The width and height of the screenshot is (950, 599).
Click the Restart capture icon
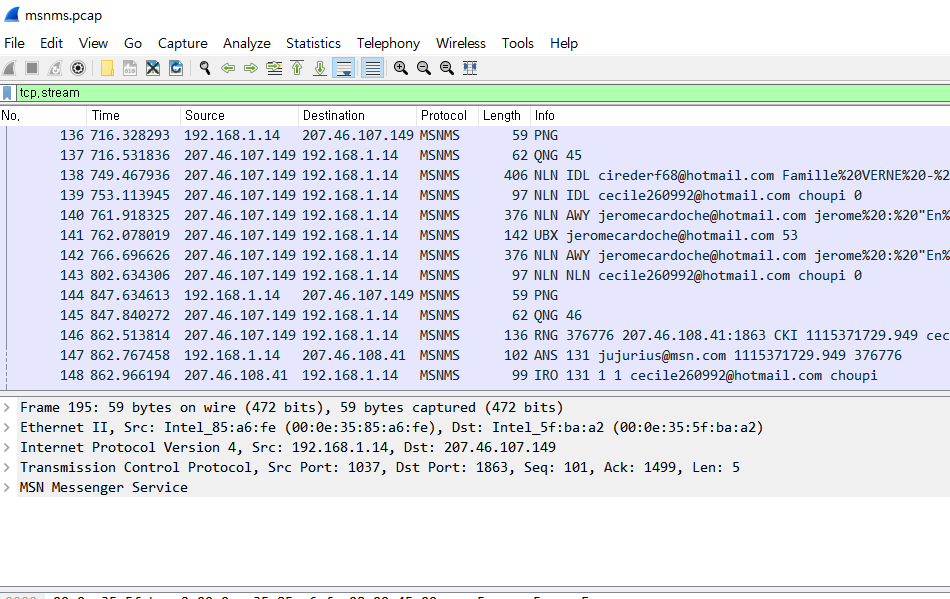[x=55, y=68]
